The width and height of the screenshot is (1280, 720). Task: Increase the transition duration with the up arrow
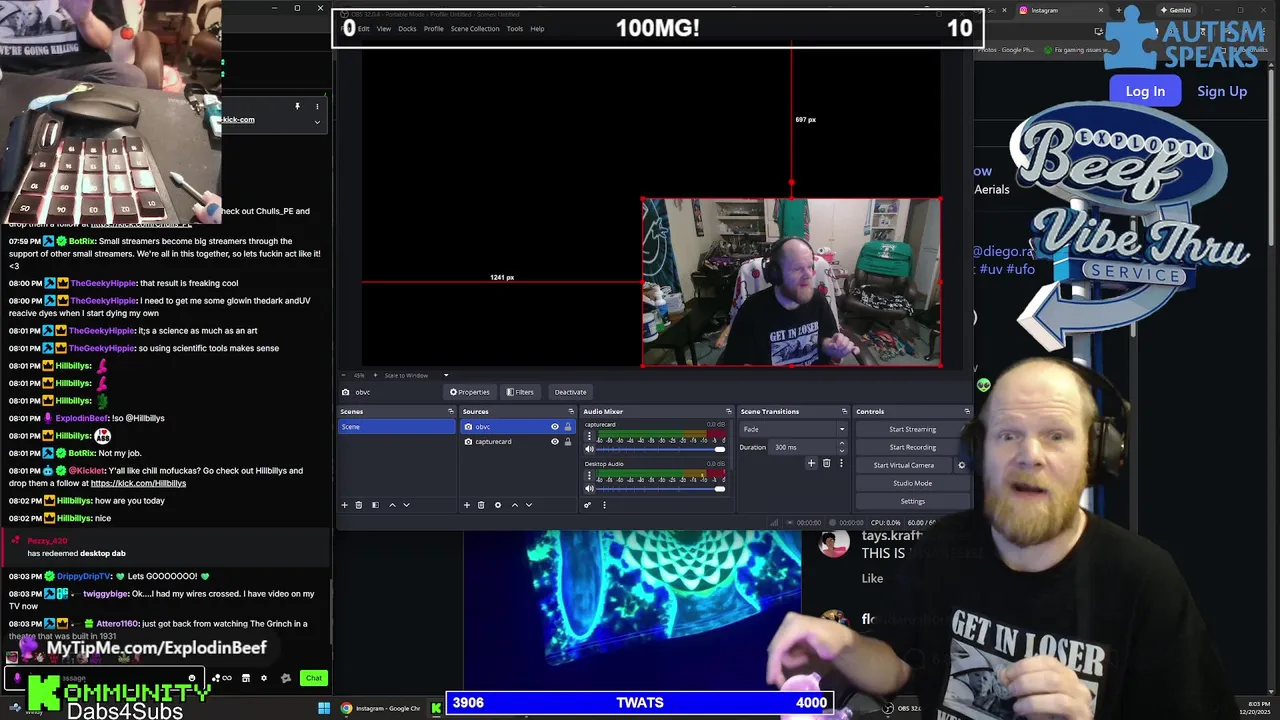click(841, 443)
